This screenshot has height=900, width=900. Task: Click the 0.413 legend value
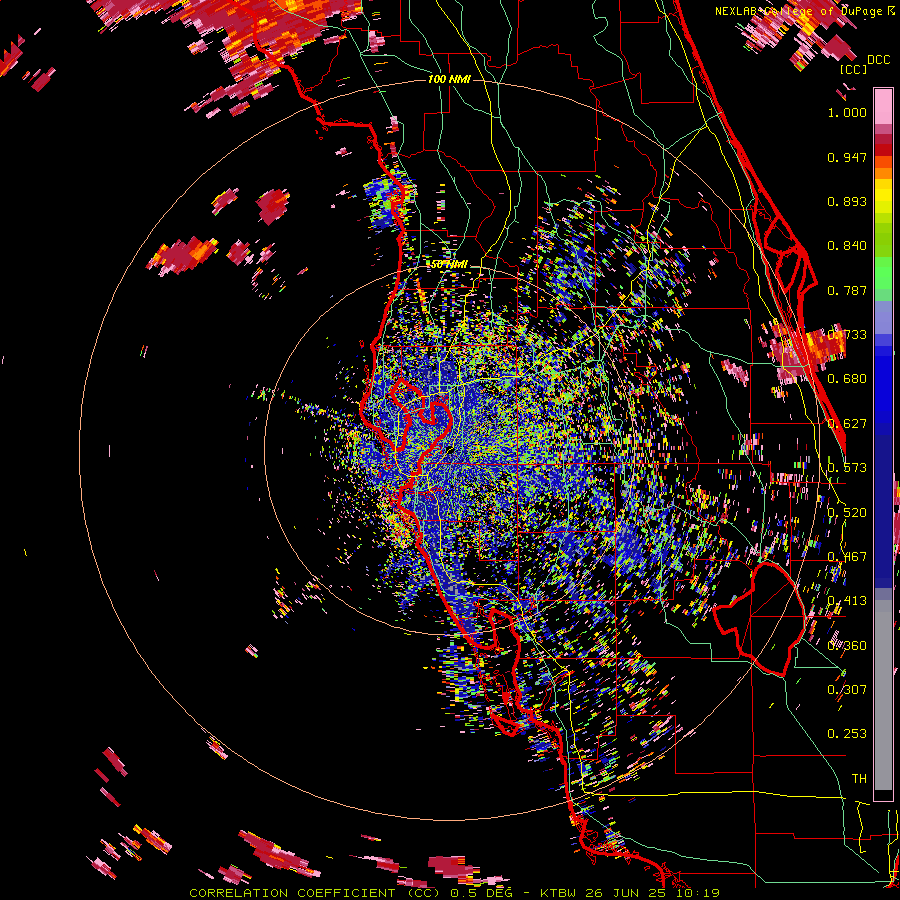[847, 601]
